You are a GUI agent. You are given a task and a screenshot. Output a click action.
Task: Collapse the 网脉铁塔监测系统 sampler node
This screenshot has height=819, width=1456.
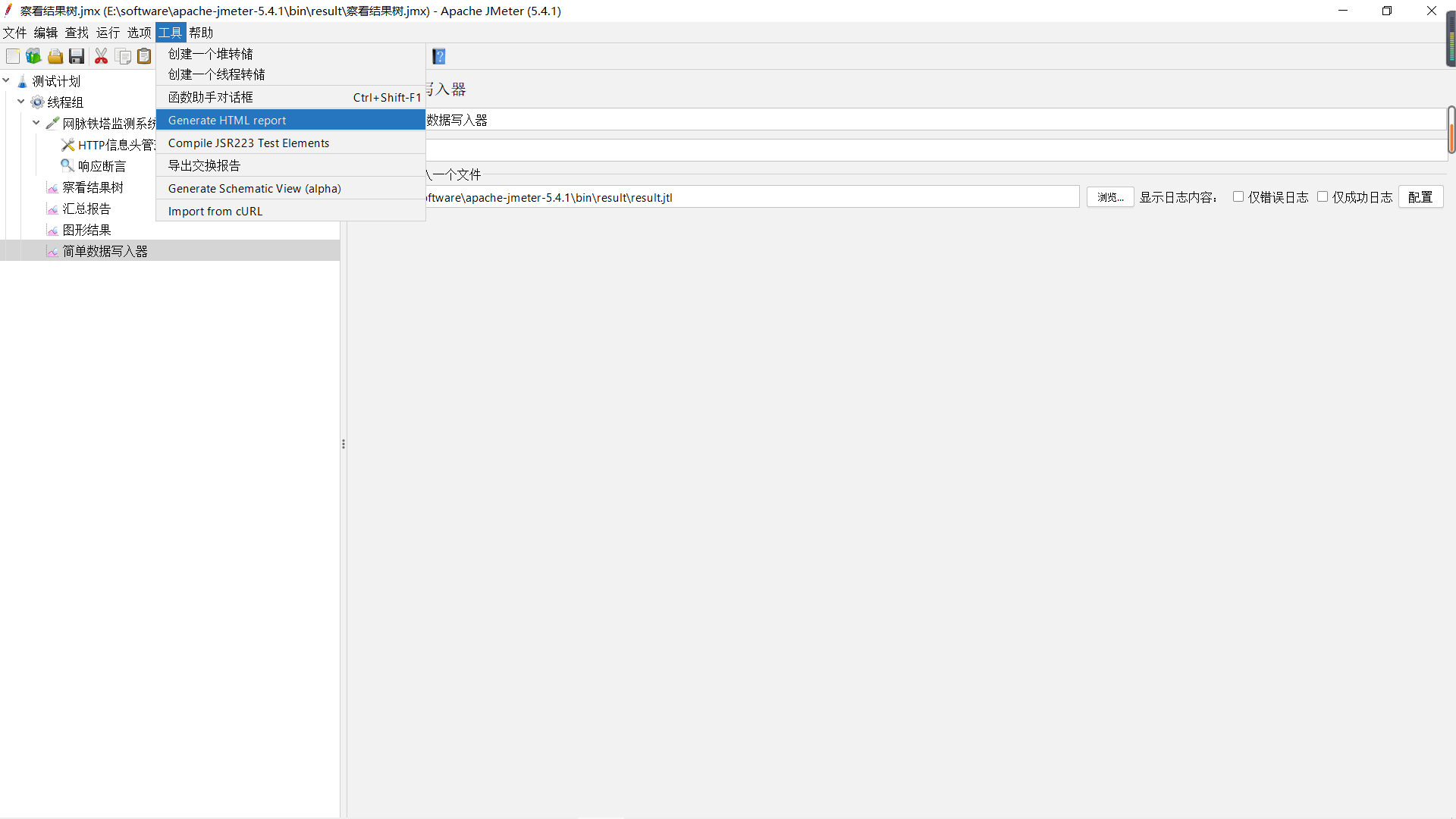click(x=36, y=122)
